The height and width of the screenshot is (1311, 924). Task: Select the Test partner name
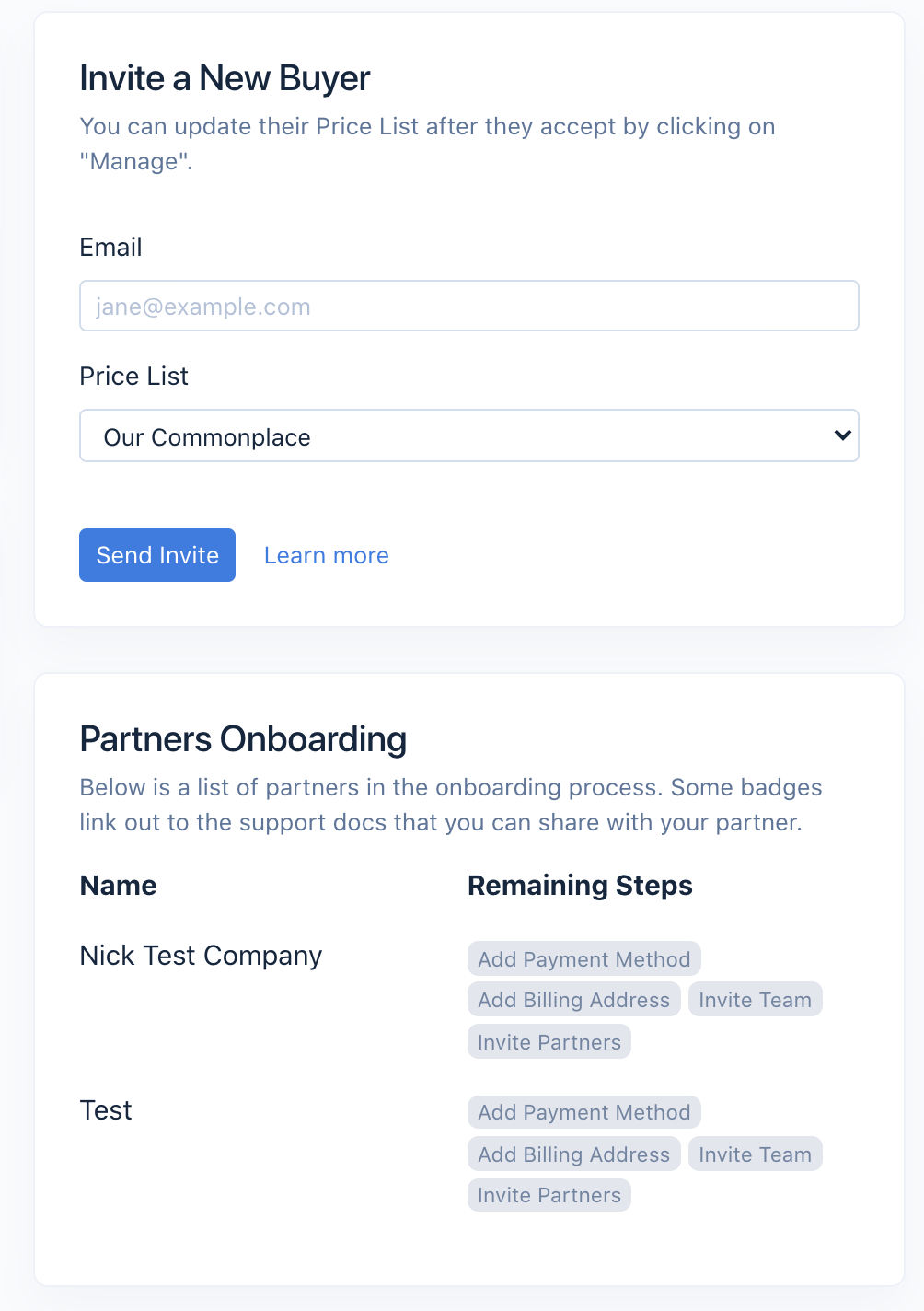click(x=106, y=1110)
